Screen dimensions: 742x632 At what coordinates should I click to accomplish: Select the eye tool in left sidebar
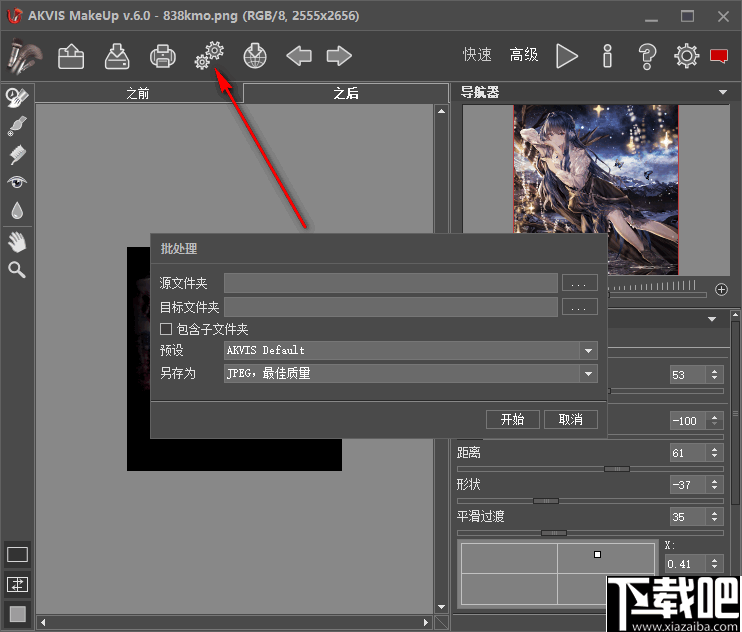coord(17,182)
